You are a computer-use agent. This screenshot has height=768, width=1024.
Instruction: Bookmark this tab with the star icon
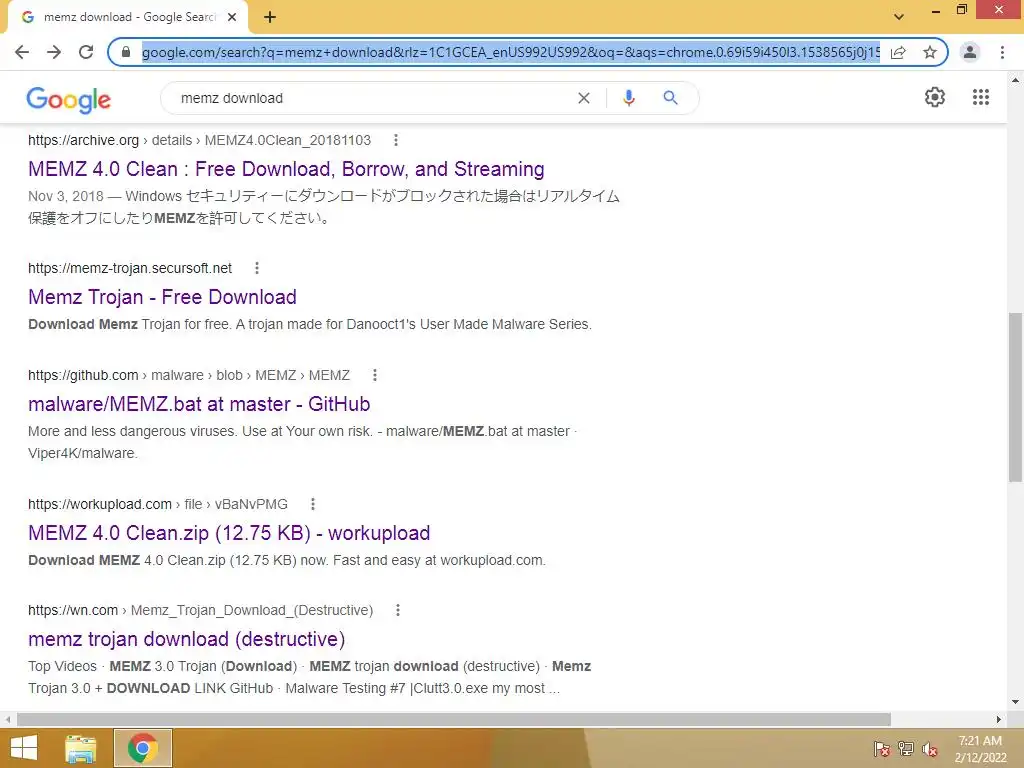[930, 52]
